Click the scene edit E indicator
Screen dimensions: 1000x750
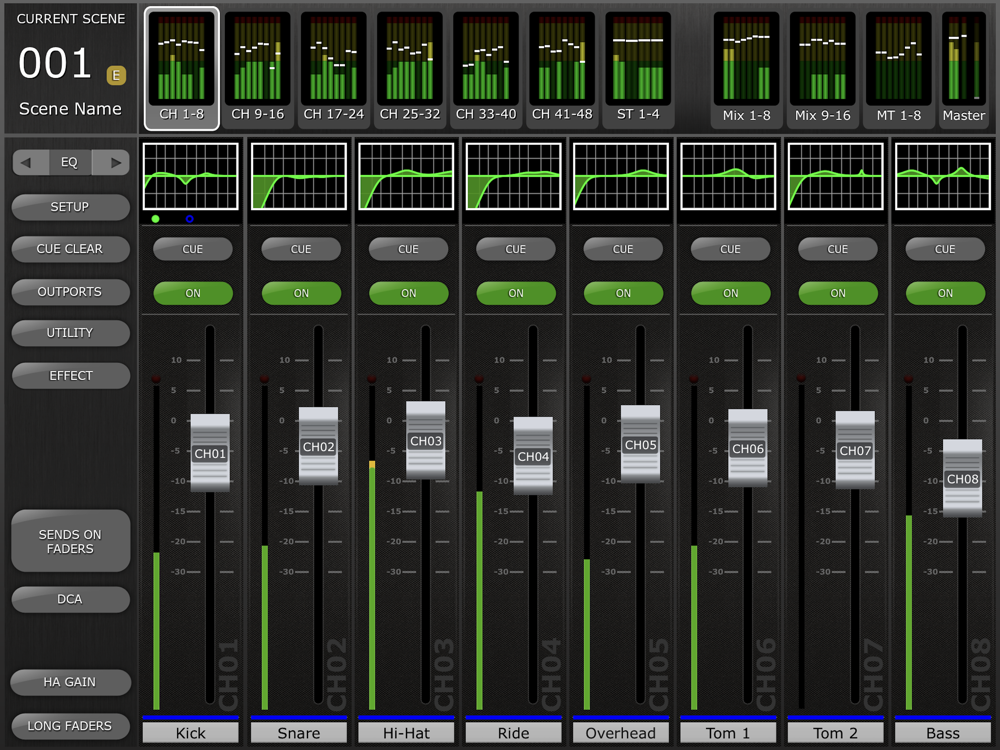pos(116,75)
